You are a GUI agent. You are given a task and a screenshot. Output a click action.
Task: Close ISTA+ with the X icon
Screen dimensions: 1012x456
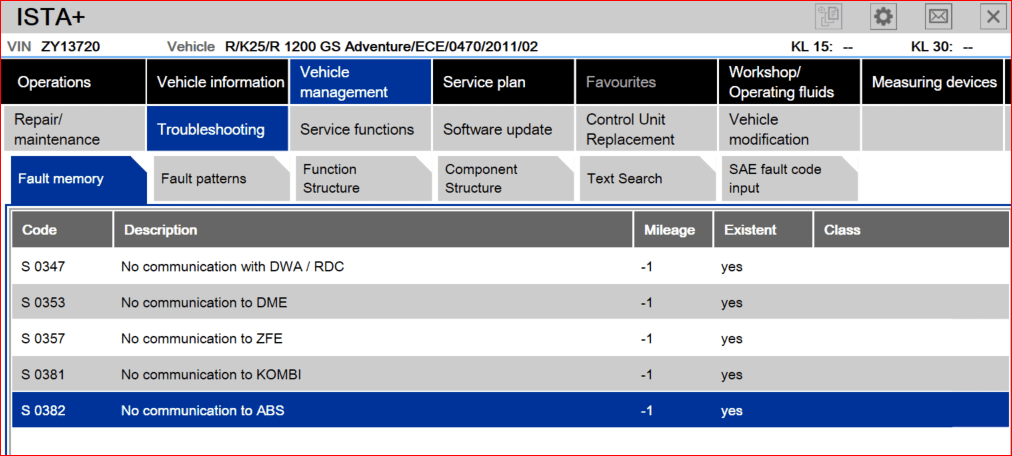992,16
